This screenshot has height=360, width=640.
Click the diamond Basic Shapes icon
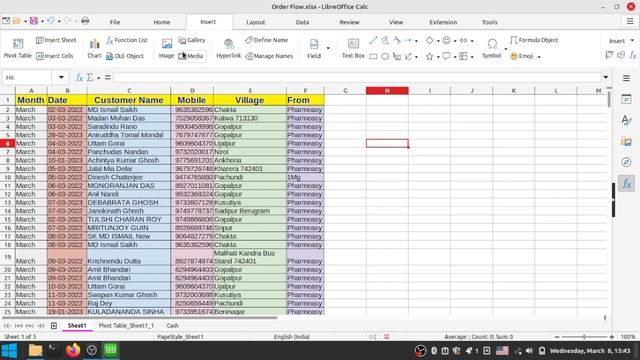pos(429,40)
